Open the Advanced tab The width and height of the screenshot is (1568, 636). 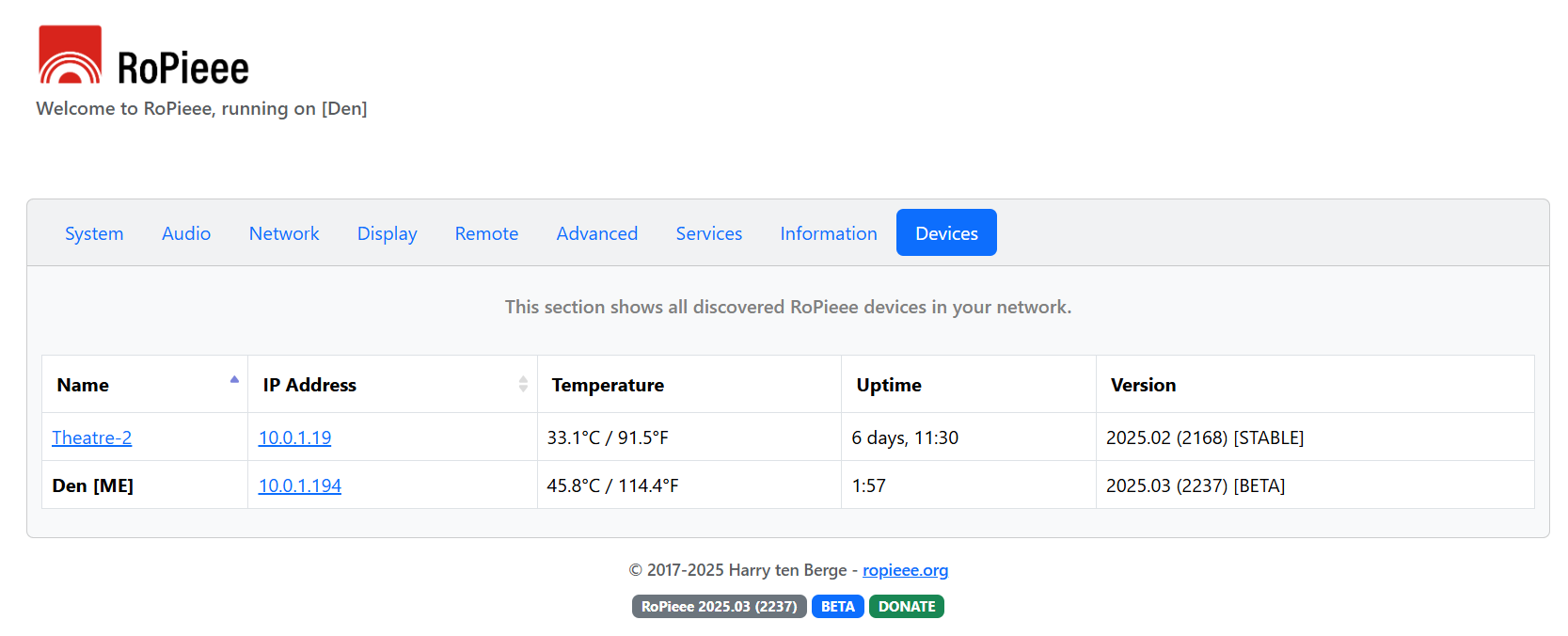597,233
